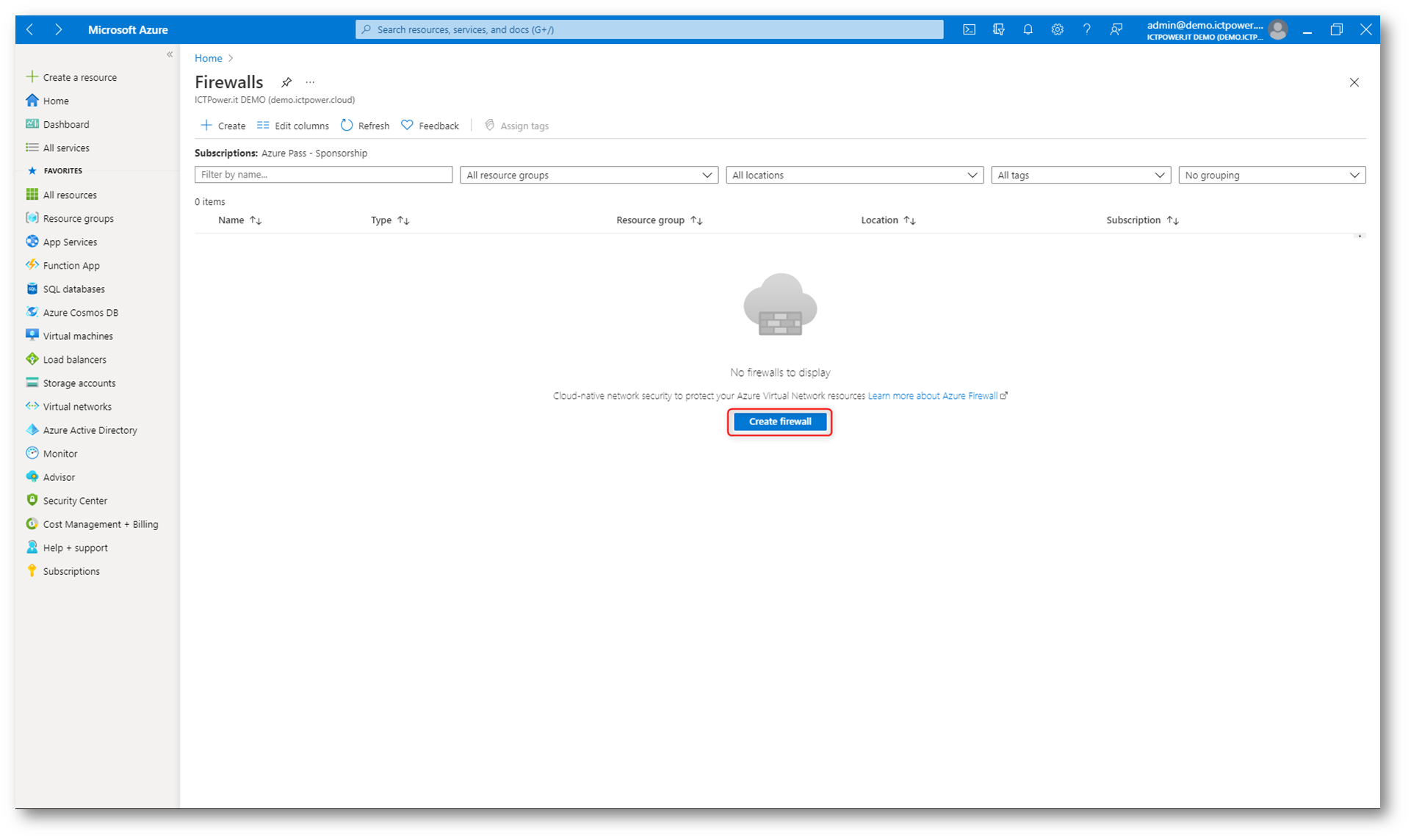The width and height of the screenshot is (1411, 840).
Task: Open the more options ellipsis beside Firewalls
Action: click(x=310, y=82)
